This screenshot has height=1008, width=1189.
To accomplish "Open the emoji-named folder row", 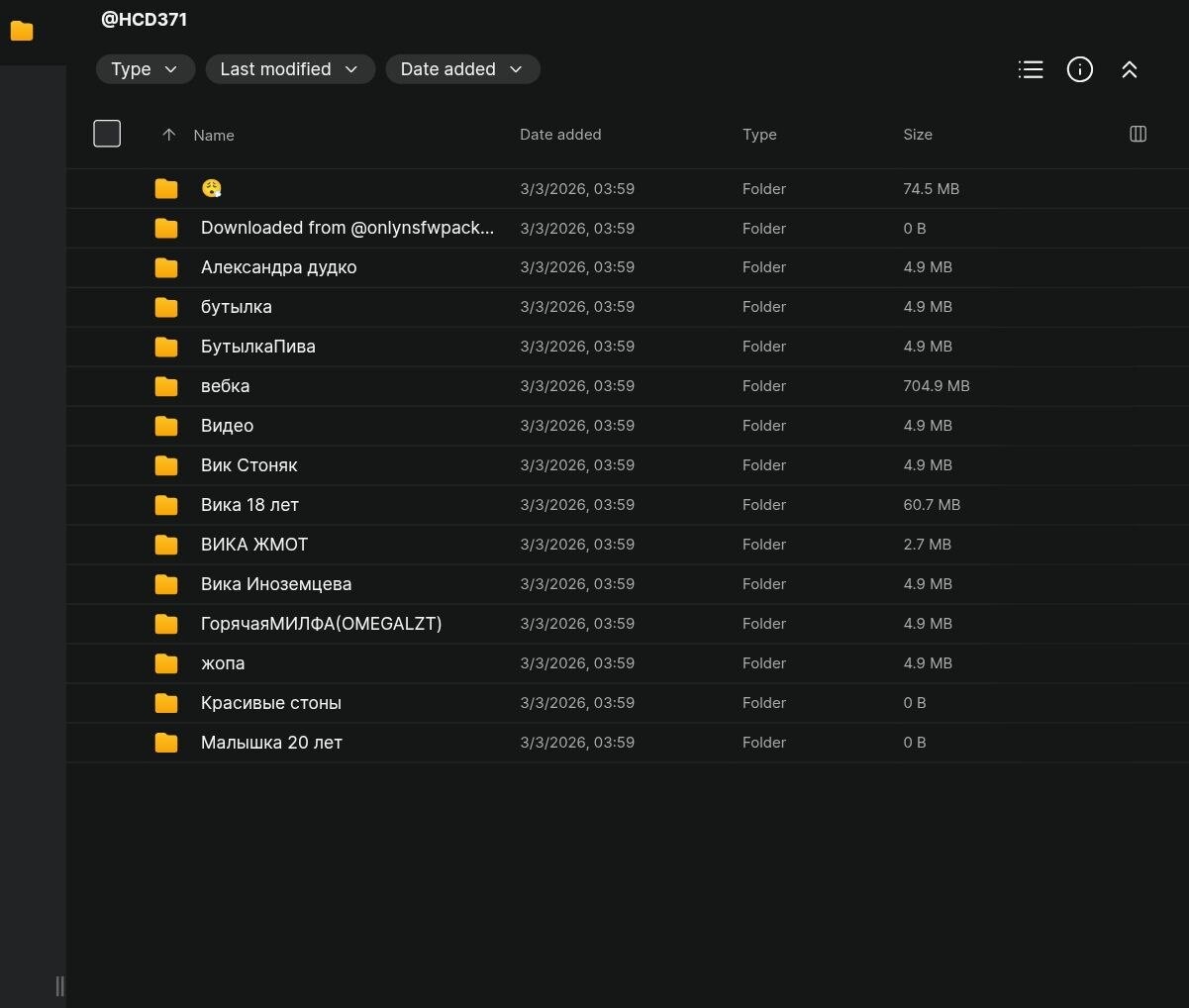I will point(211,188).
